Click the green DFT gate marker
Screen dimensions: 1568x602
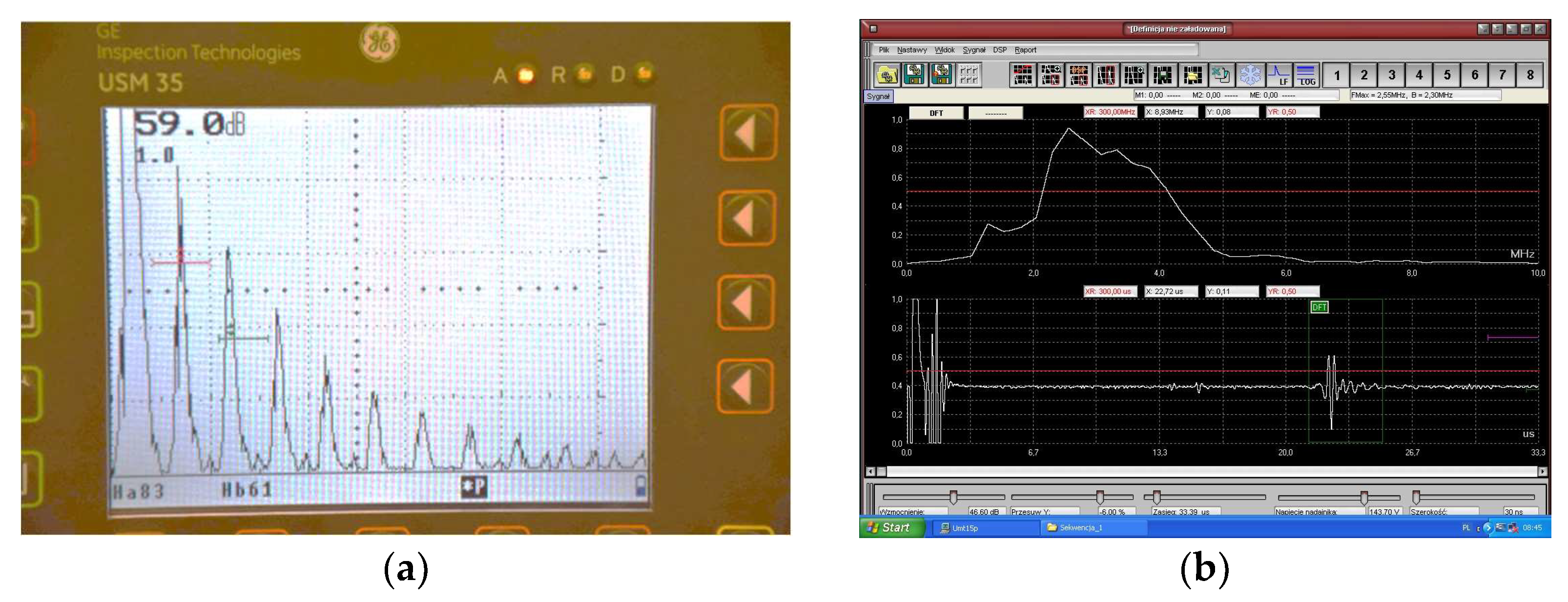1319,307
